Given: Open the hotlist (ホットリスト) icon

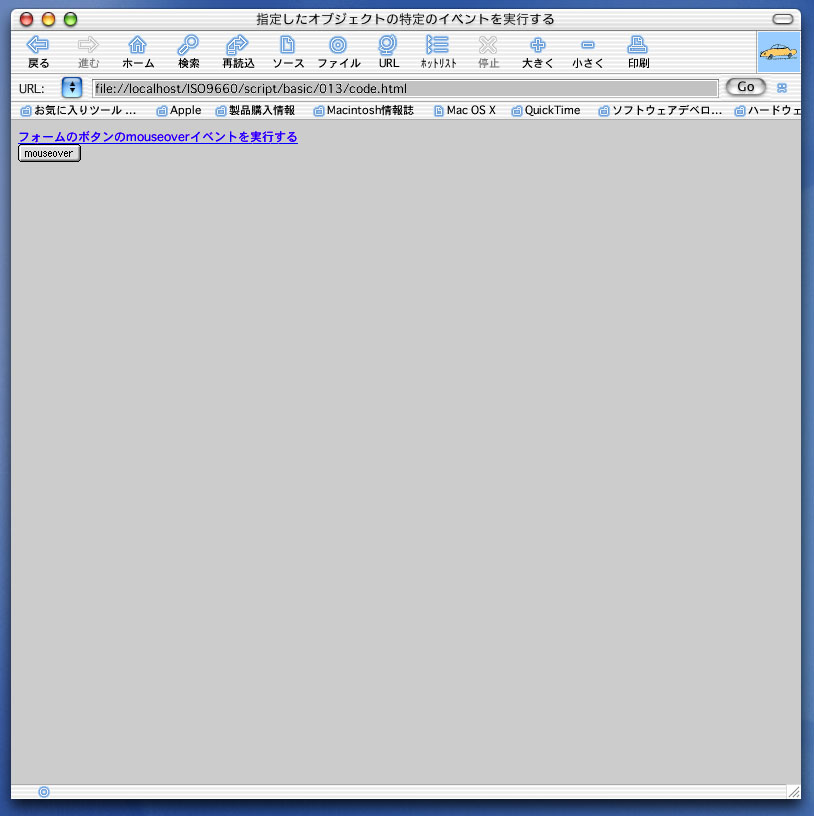Looking at the screenshot, I should [437, 45].
